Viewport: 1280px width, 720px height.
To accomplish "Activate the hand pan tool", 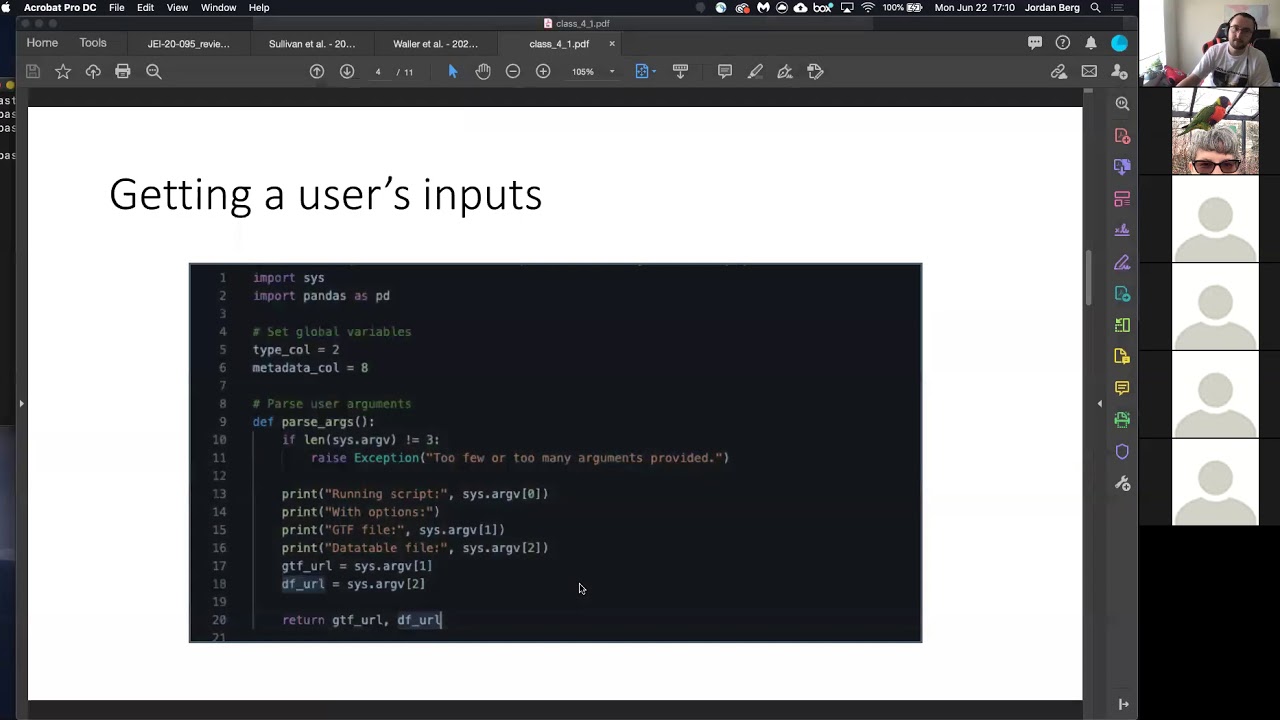I will 483,71.
